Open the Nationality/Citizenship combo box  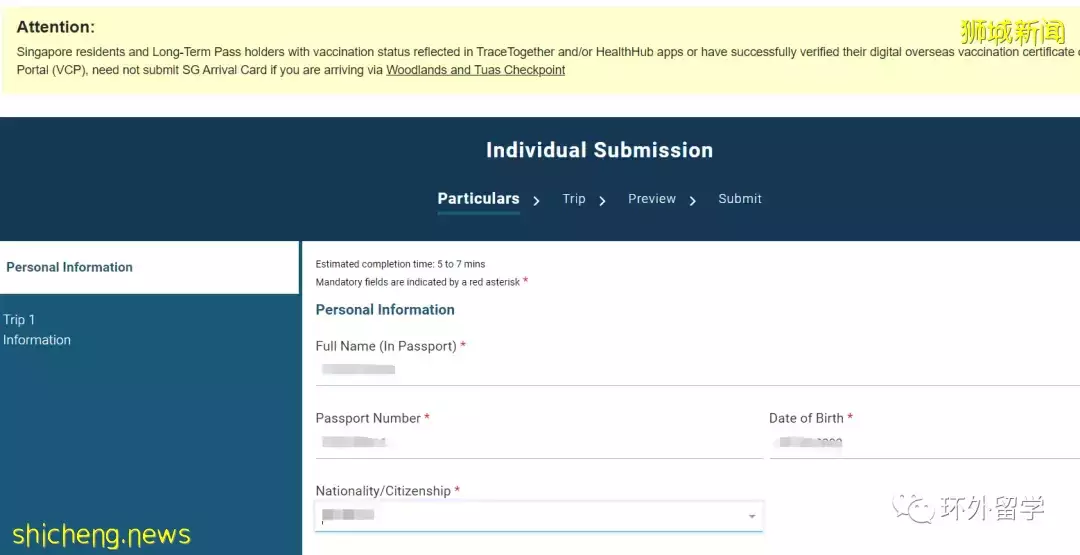[530, 515]
